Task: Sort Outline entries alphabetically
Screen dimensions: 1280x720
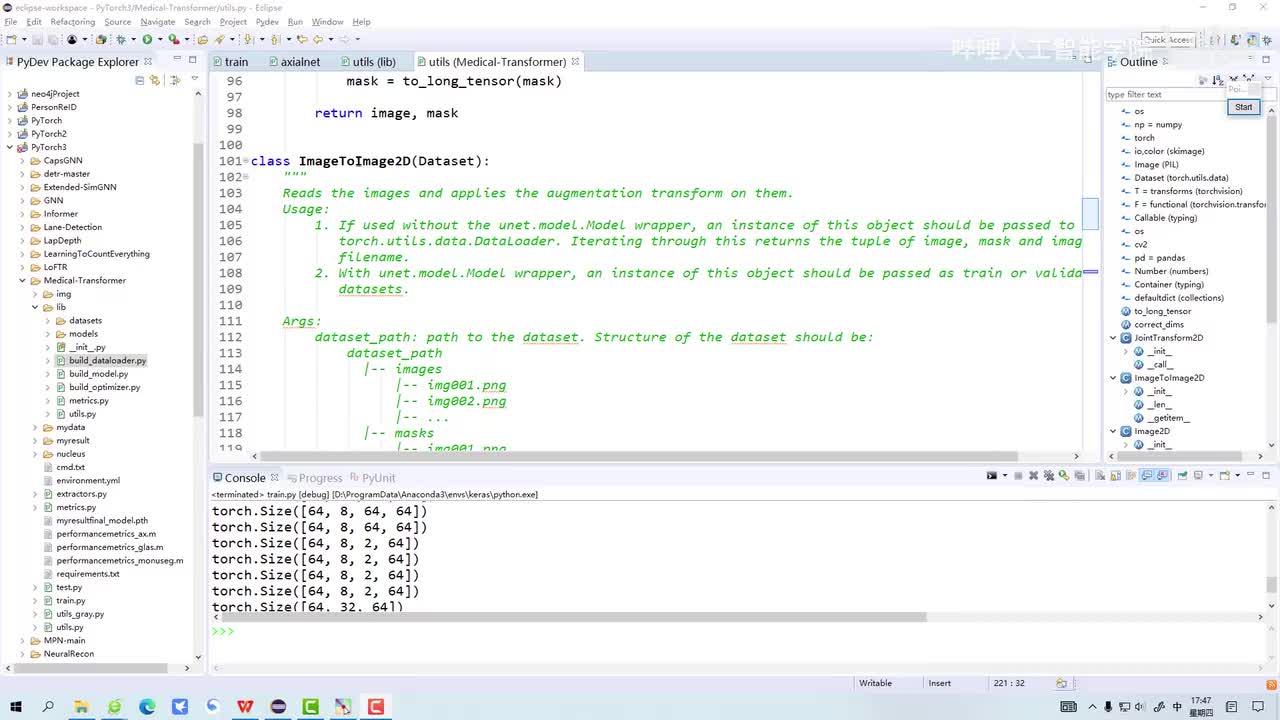Action: pos(1218,80)
